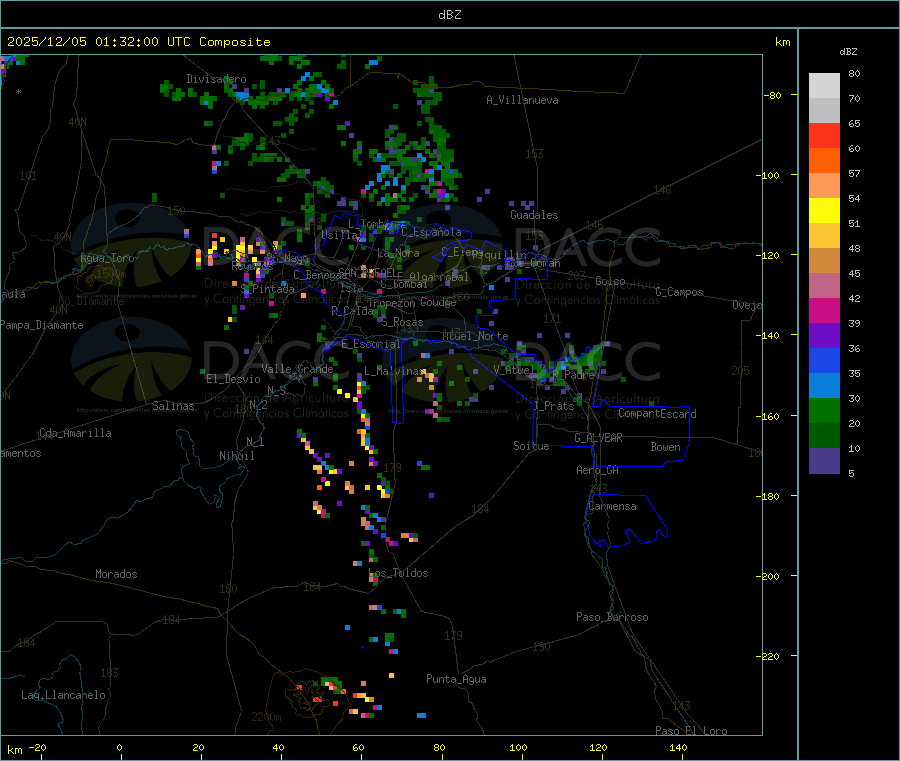The image size is (900, 761).
Task: Click the green 20-30 dBZ legend swatch
Action: click(824, 410)
